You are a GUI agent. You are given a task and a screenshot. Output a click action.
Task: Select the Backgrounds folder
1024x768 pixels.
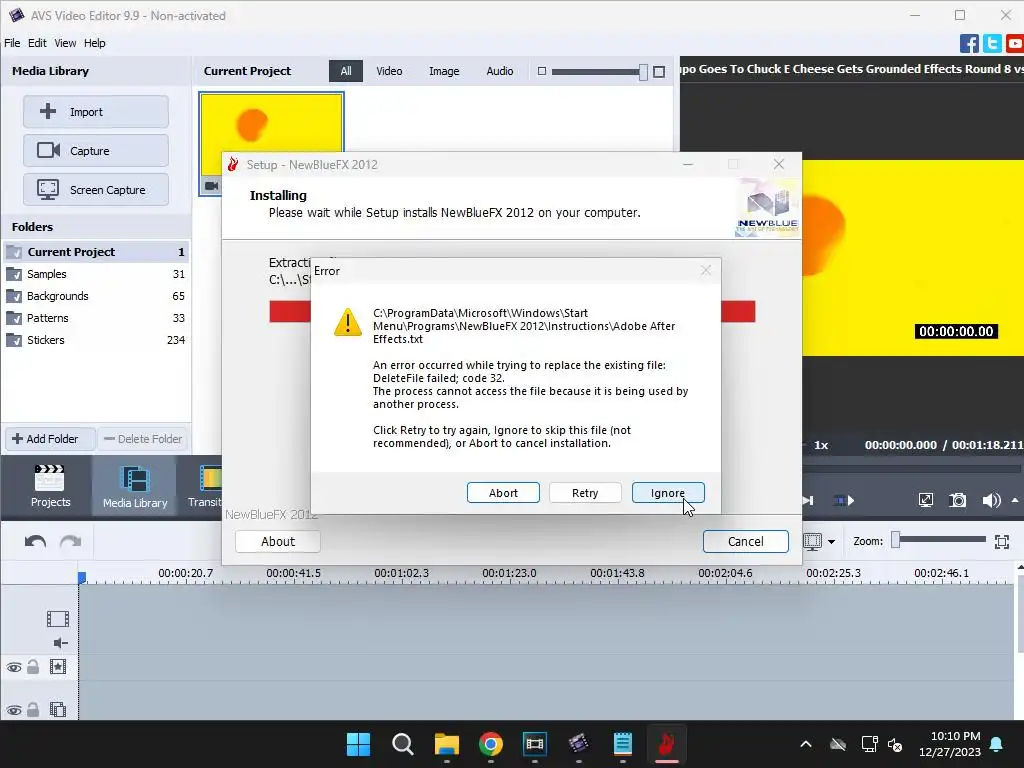96,296
